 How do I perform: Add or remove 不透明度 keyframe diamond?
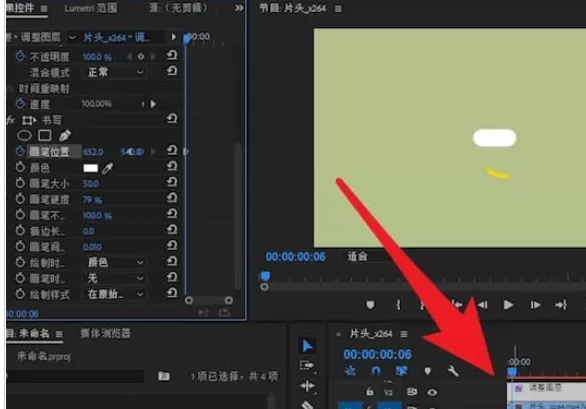(x=141, y=57)
